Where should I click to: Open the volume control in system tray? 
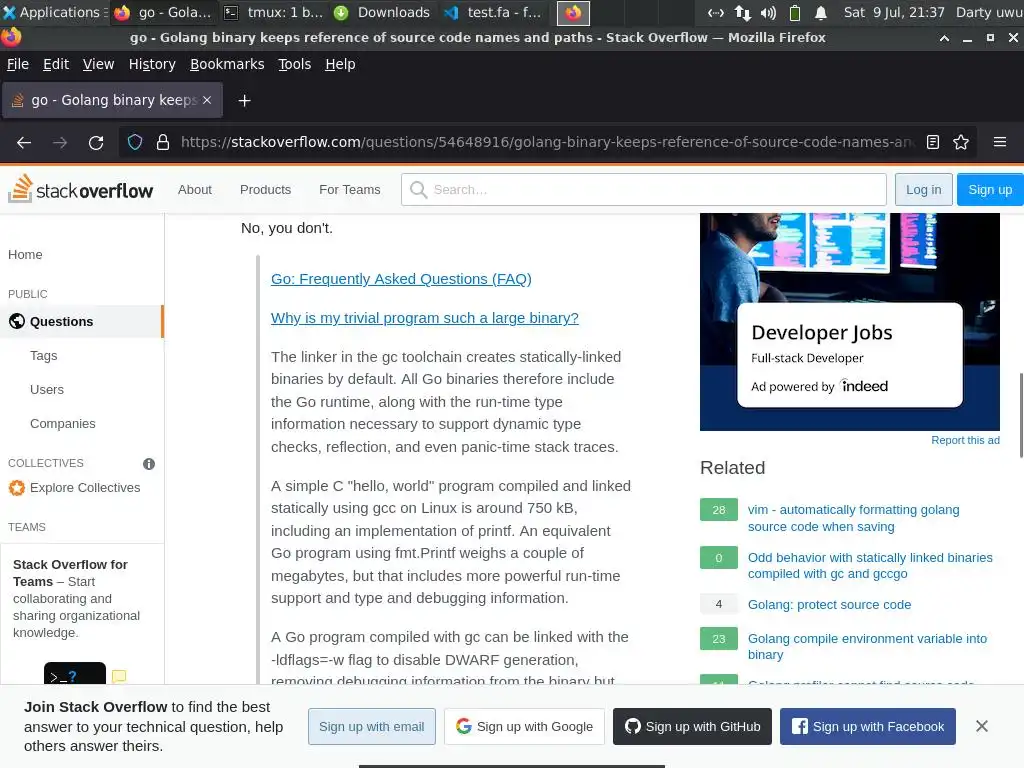click(769, 12)
